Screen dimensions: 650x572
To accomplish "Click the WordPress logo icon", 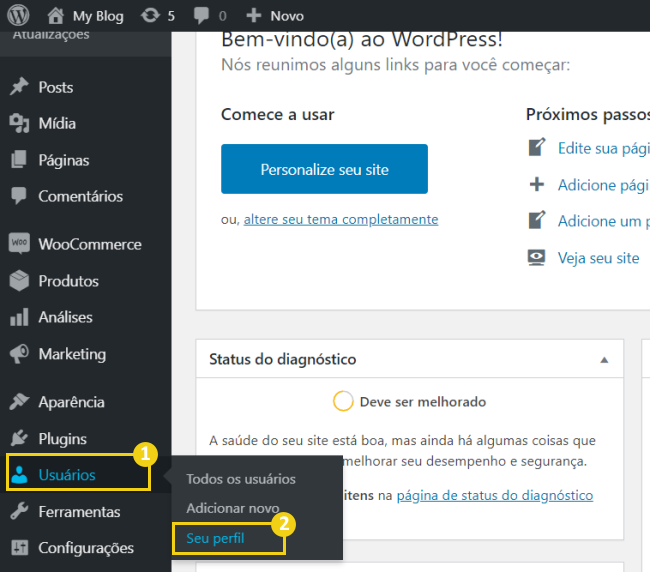I will [18, 15].
